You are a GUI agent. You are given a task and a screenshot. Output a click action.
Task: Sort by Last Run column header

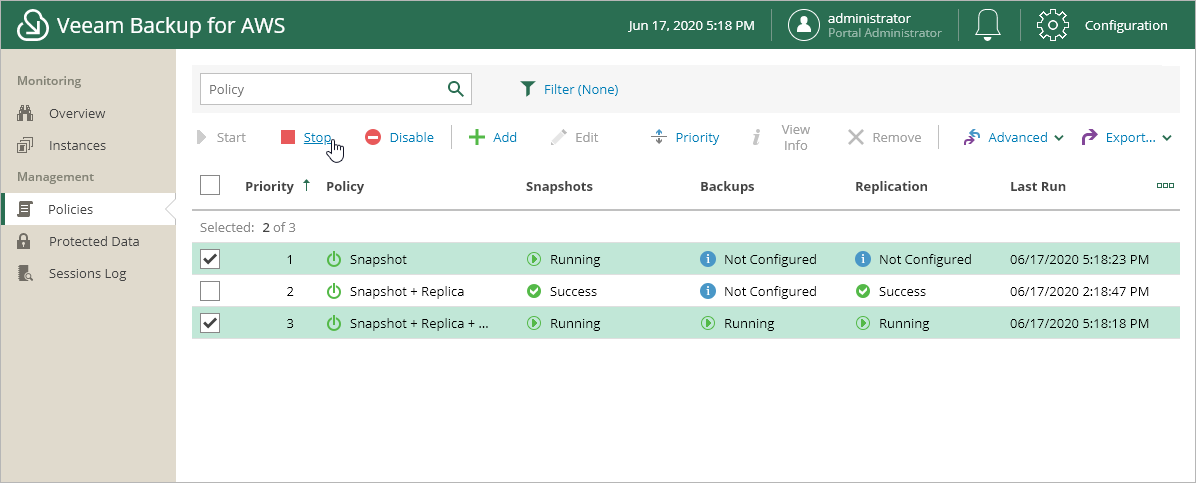pos(1038,186)
